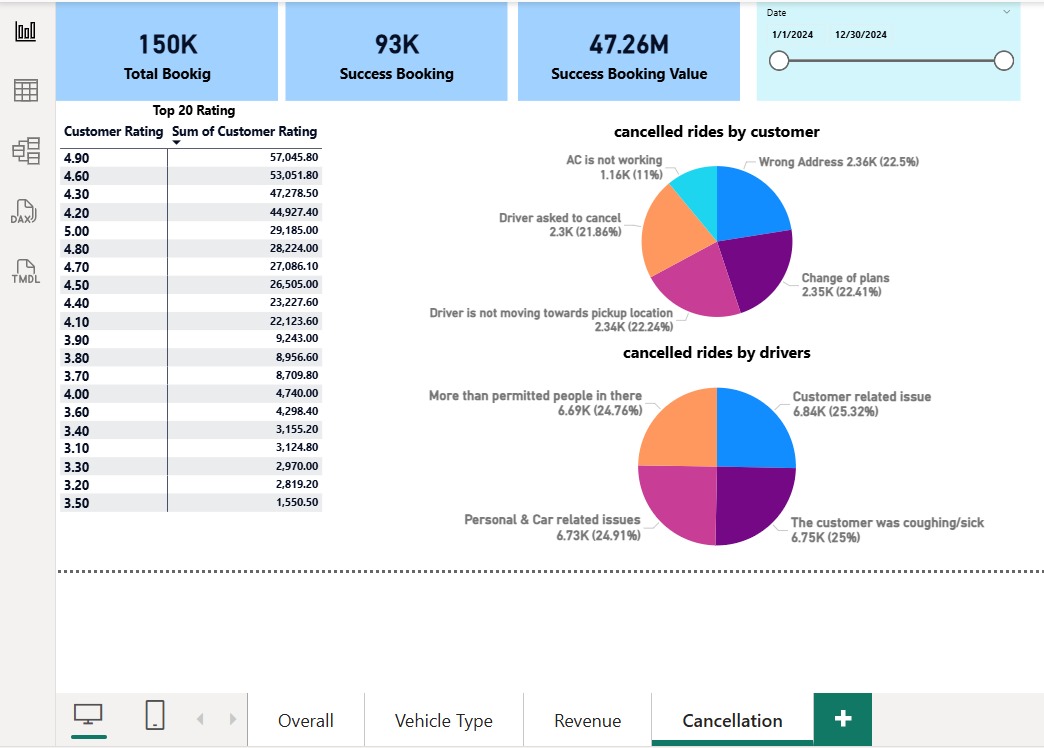1044x748 pixels.
Task: Switch to Table view icon
Action: click(x=25, y=91)
